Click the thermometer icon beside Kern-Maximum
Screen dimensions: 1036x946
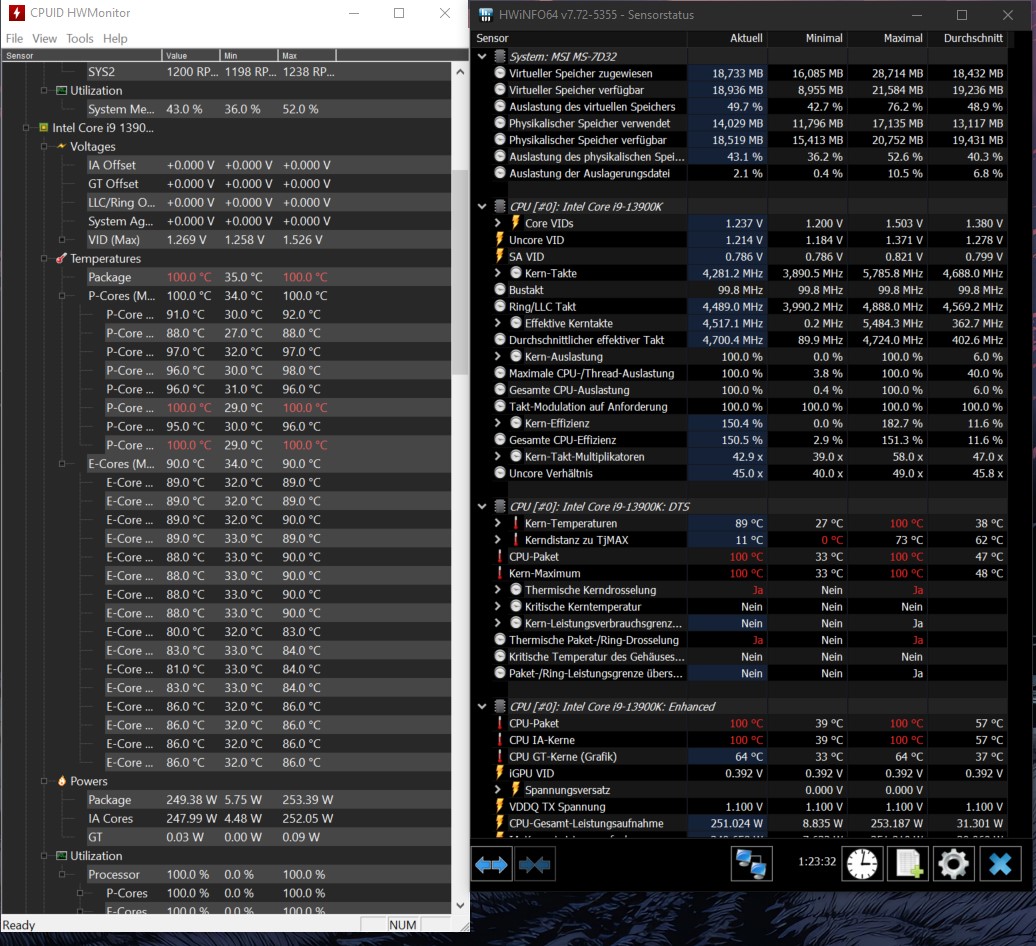coord(500,573)
